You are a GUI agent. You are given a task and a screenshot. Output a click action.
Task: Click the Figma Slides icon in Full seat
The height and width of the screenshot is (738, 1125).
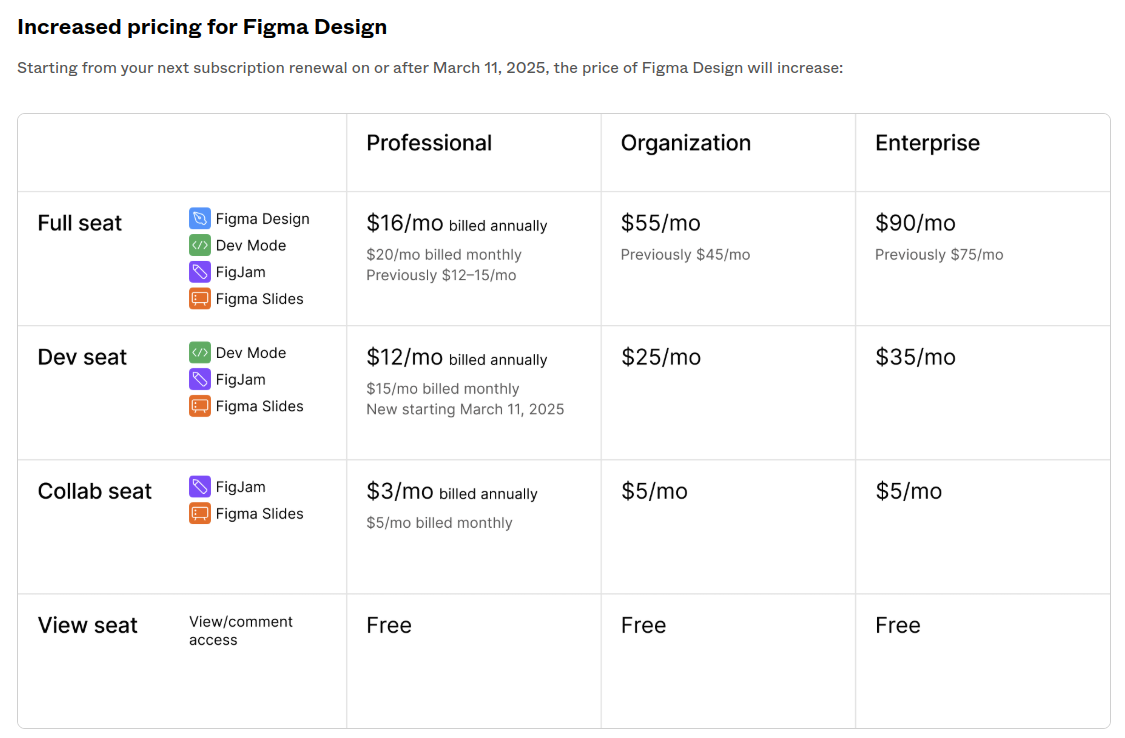tap(200, 298)
